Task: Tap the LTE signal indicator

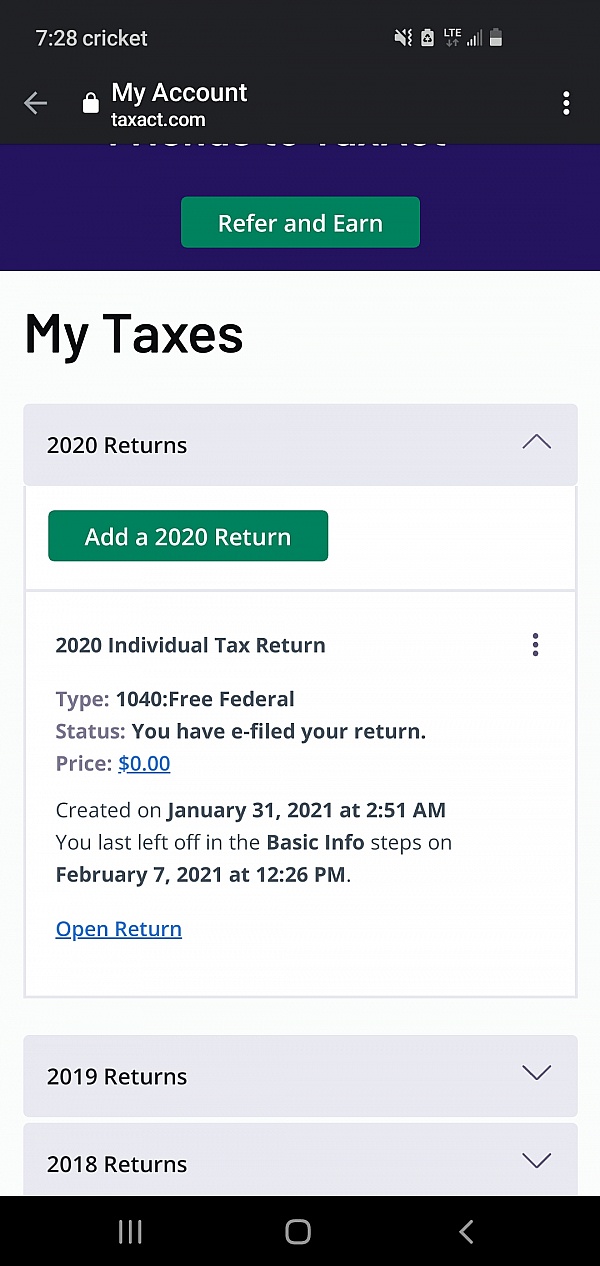Action: point(452,38)
